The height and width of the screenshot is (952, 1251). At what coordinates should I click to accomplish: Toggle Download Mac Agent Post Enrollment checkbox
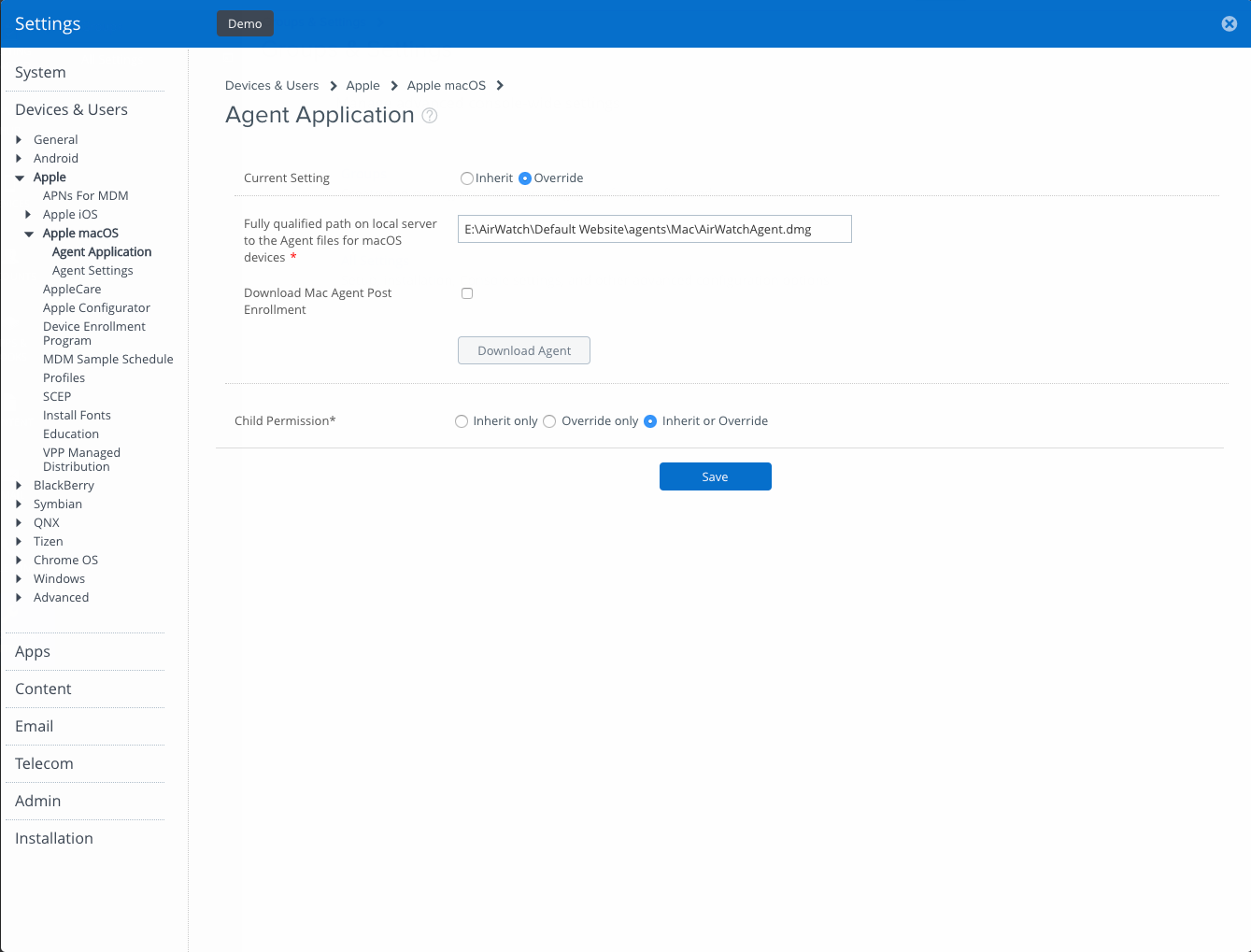click(x=467, y=293)
